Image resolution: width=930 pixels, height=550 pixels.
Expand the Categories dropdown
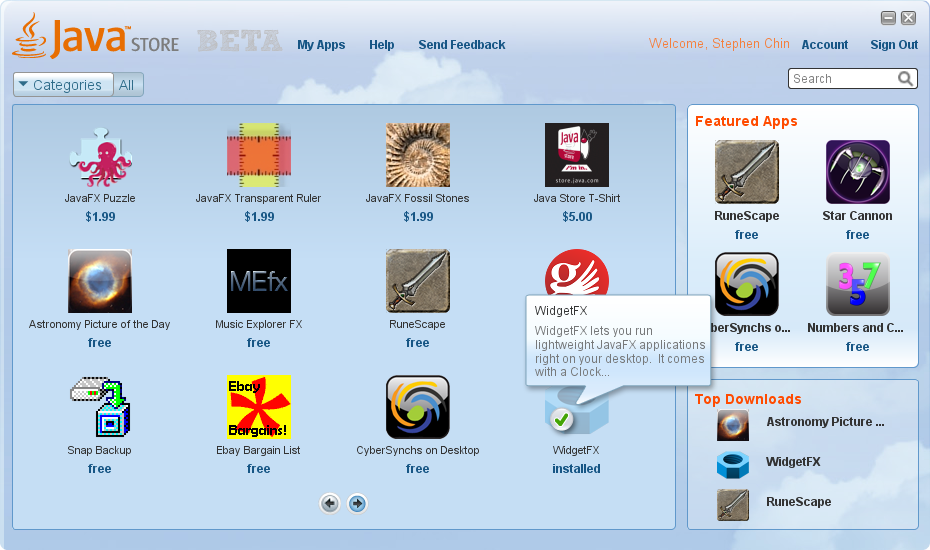63,85
